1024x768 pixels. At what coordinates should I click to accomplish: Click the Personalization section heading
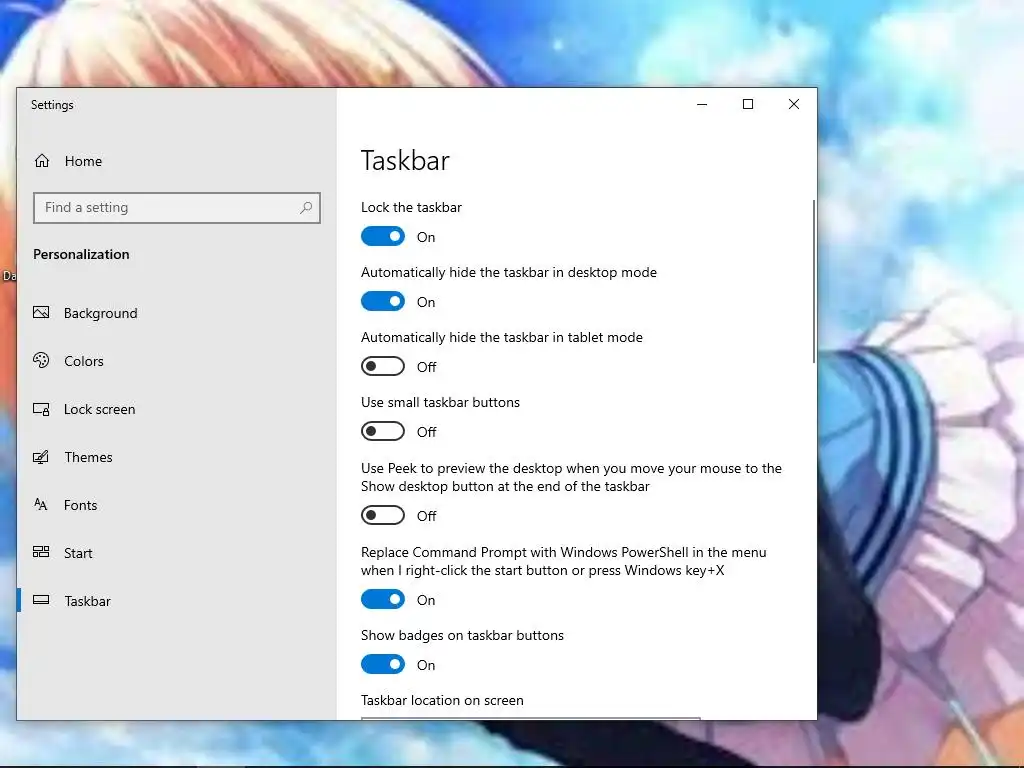(x=81, y=254)
